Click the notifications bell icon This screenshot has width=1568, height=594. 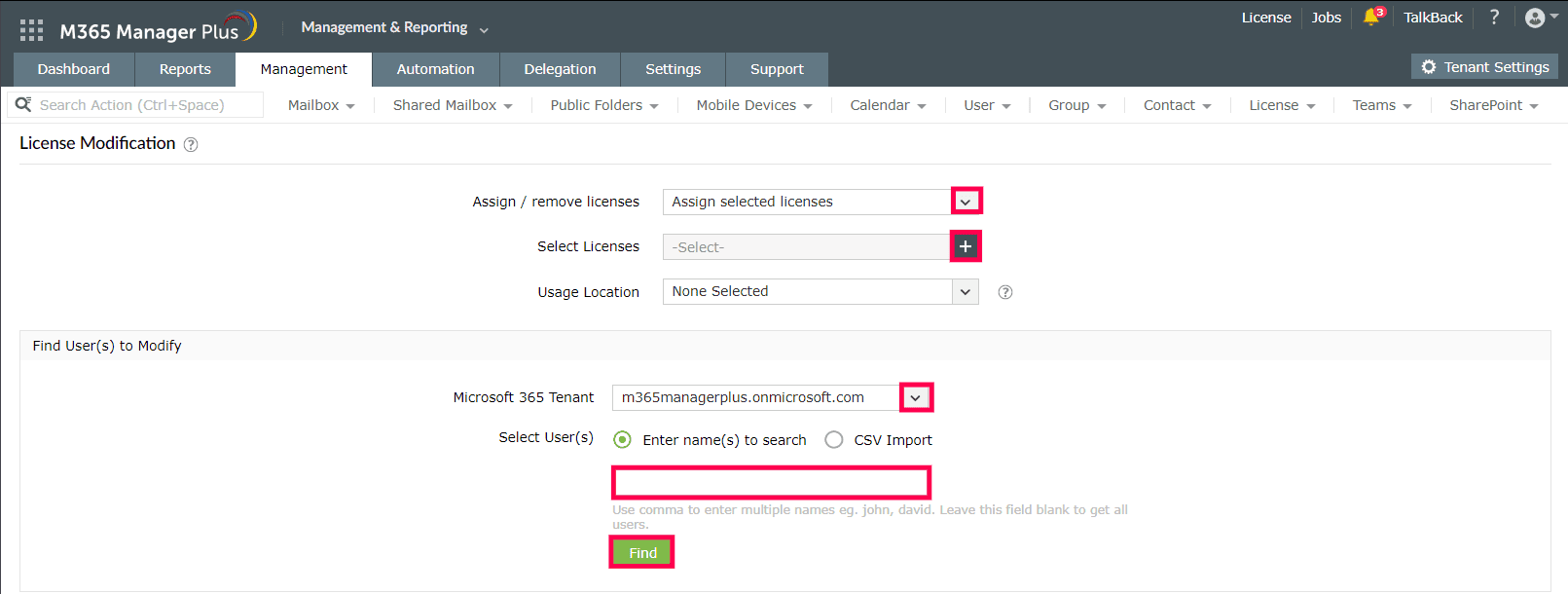click(1371, 18)
